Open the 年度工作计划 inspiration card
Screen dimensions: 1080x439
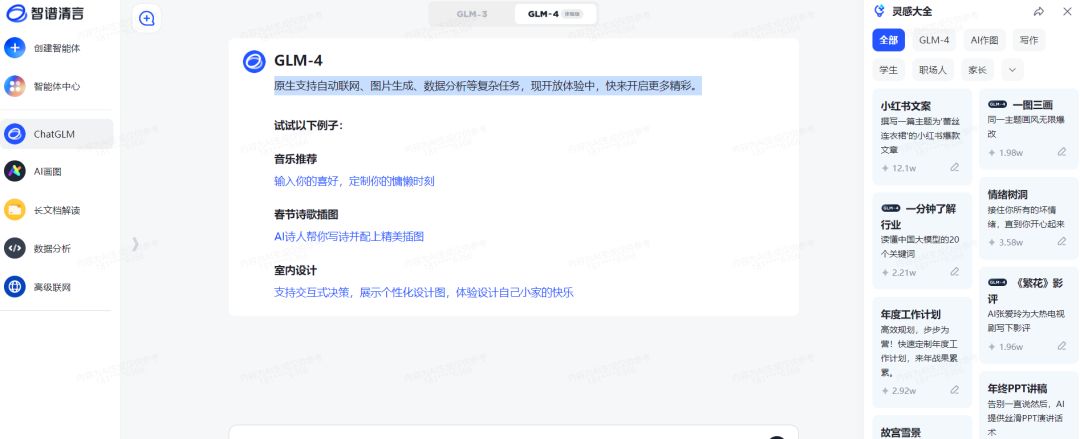pyautogui.click(x=922, y=352)
